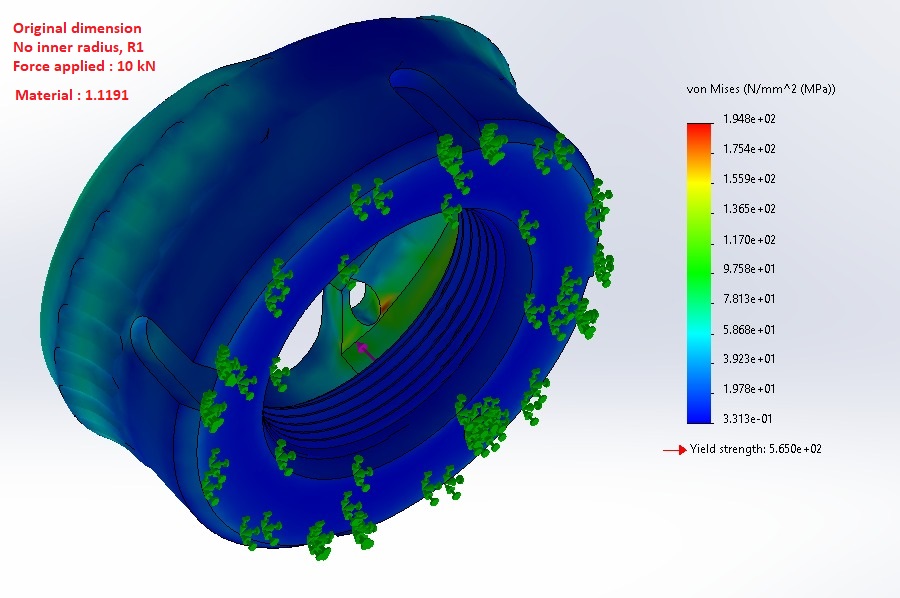Viewport: 900px width, 598px height.
Task: Select the legend value 5.868e+01
Action: 749,329
